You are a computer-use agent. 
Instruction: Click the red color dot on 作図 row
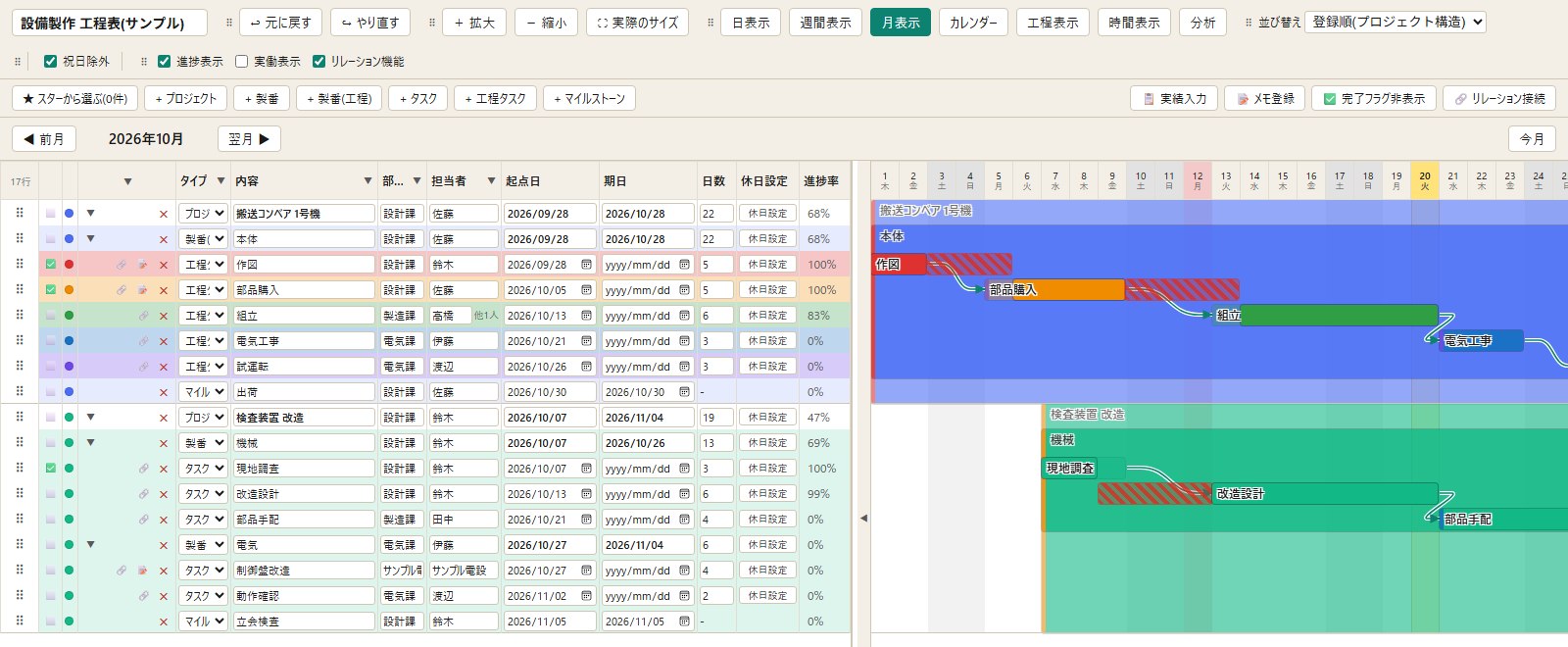pyautogui.click(x=69, y=265)
